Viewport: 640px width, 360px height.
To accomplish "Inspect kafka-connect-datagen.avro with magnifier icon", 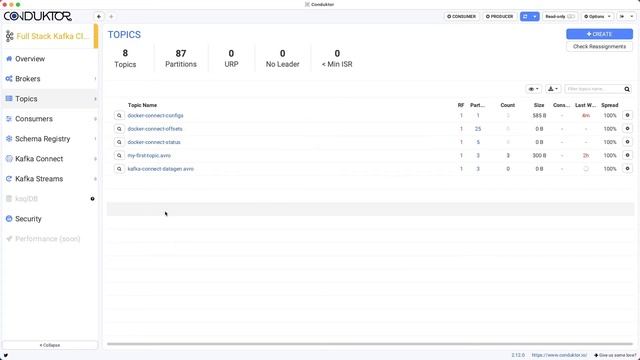I will point(119,169).
